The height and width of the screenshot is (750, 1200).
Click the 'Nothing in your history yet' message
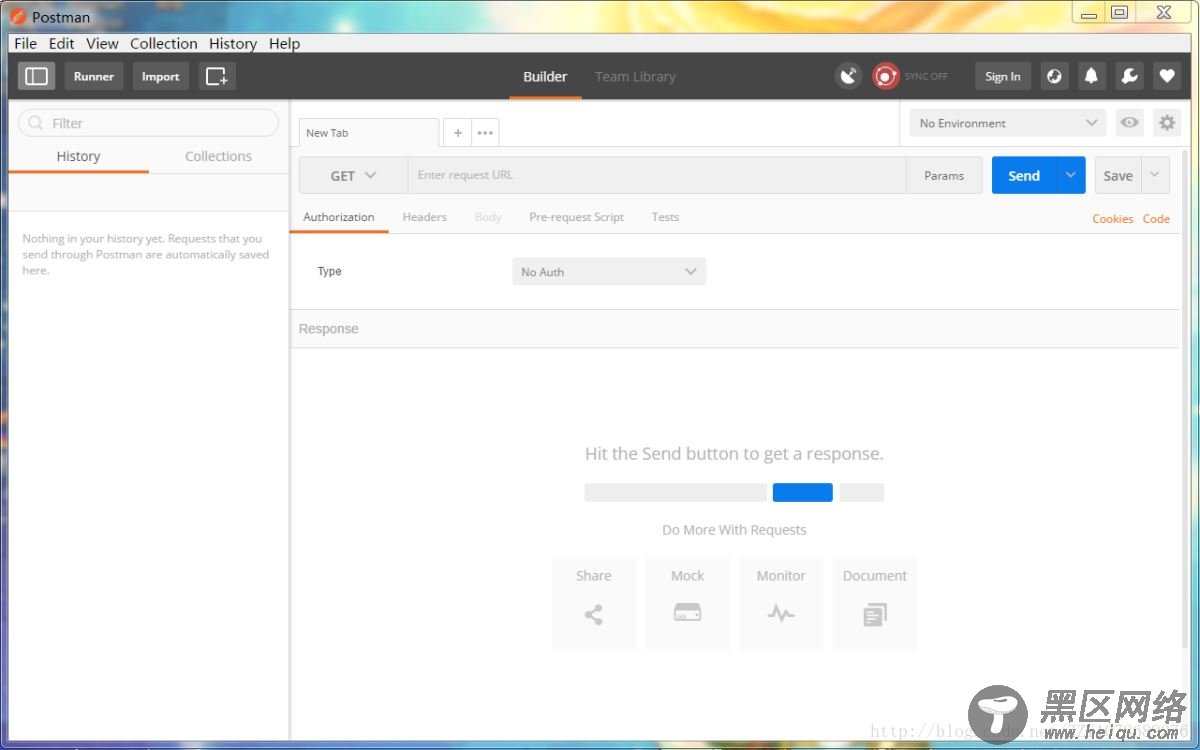(146, 254)
